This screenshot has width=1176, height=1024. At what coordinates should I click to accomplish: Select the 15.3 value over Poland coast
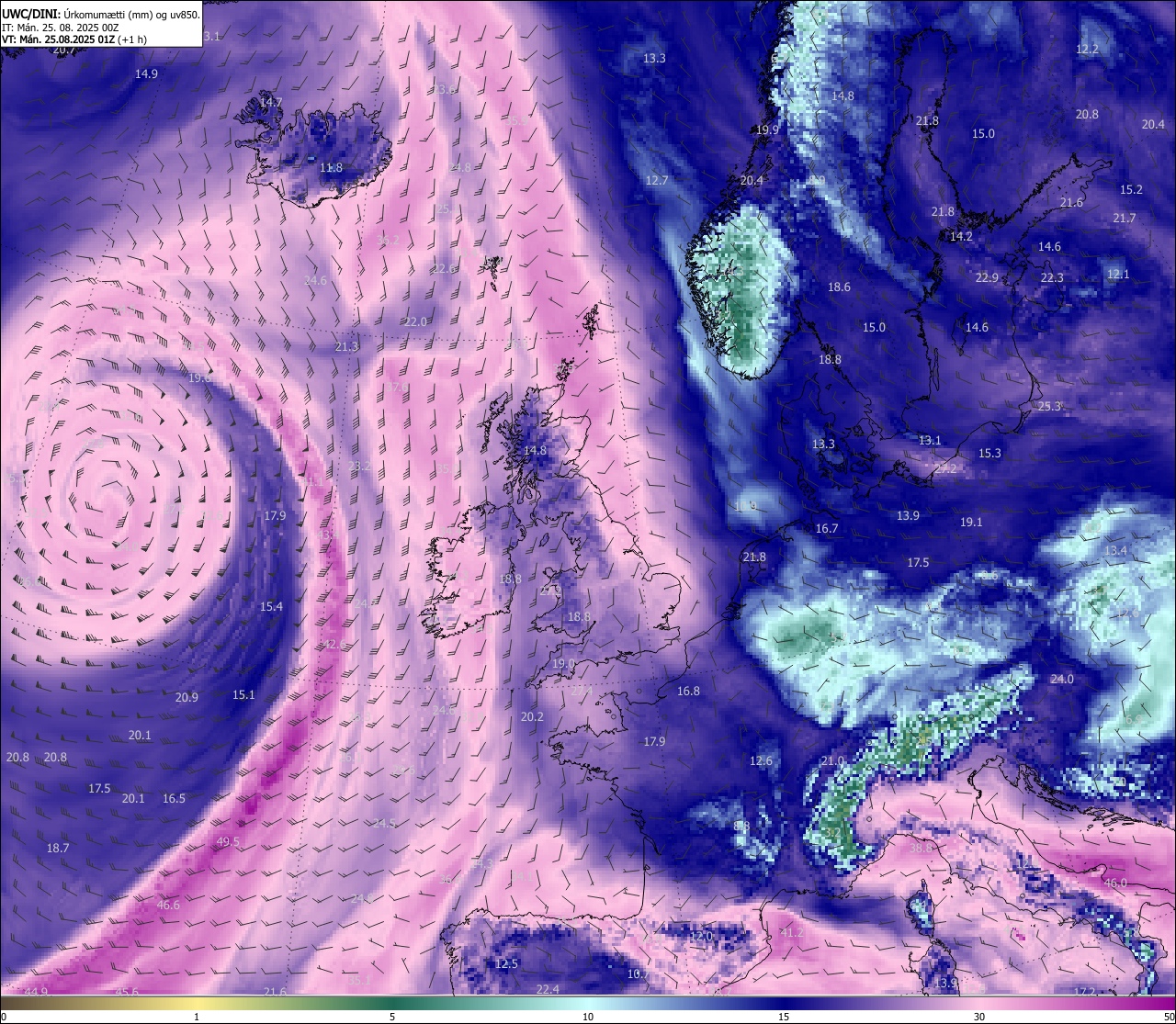point(989,454)
